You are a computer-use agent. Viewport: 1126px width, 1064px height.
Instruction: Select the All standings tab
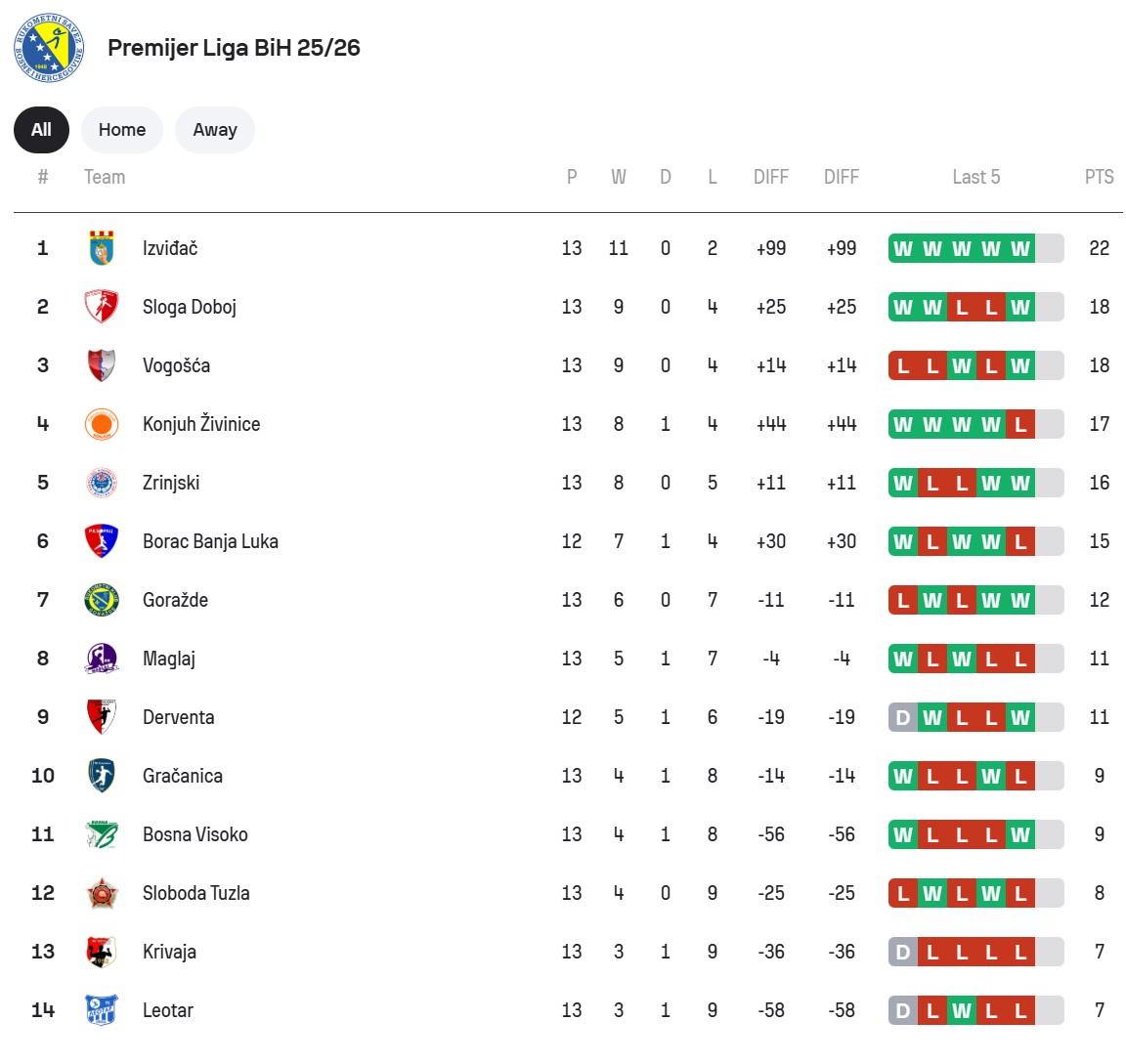point(41,130)
